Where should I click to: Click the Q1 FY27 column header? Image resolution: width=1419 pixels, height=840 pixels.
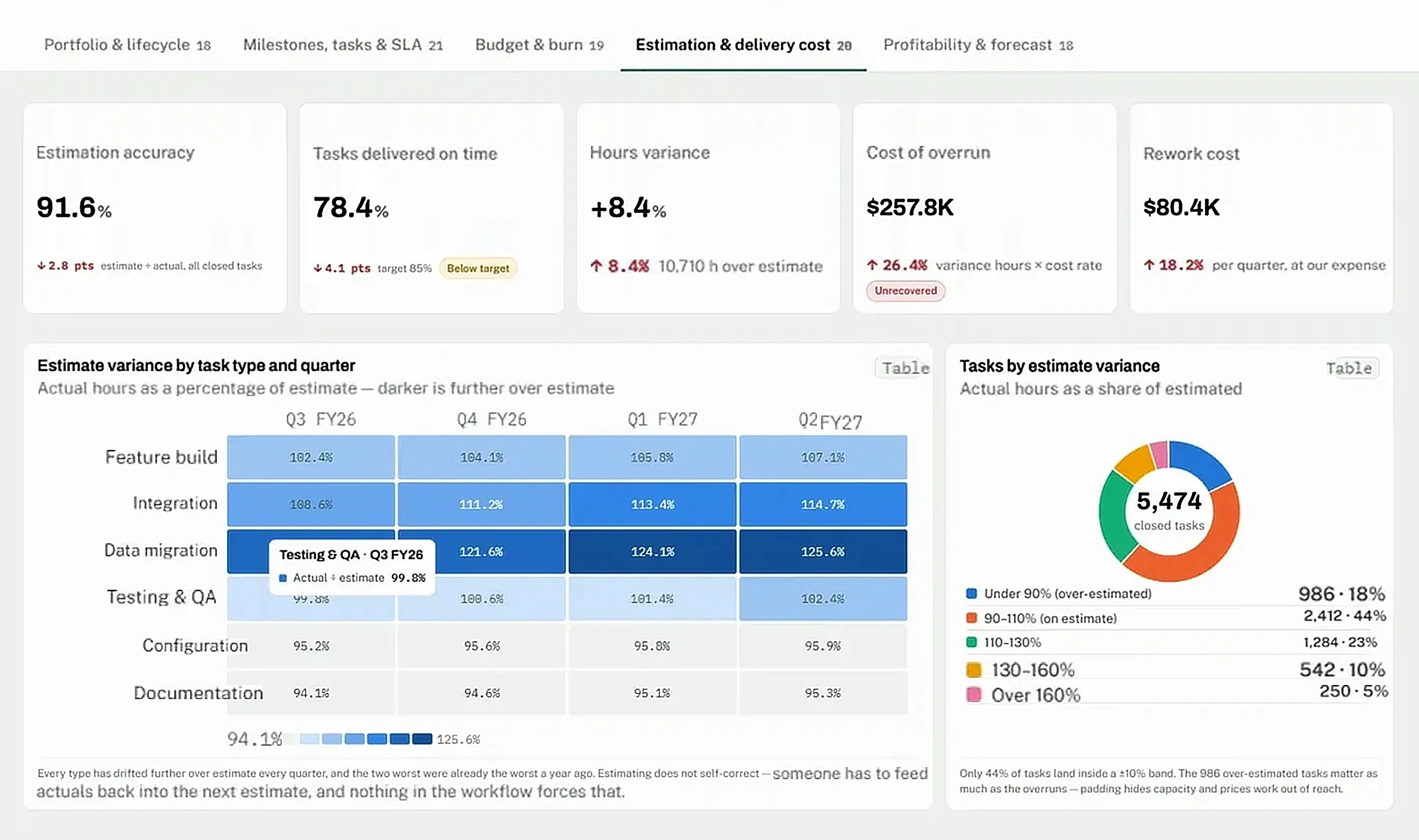tap(662, 419)
